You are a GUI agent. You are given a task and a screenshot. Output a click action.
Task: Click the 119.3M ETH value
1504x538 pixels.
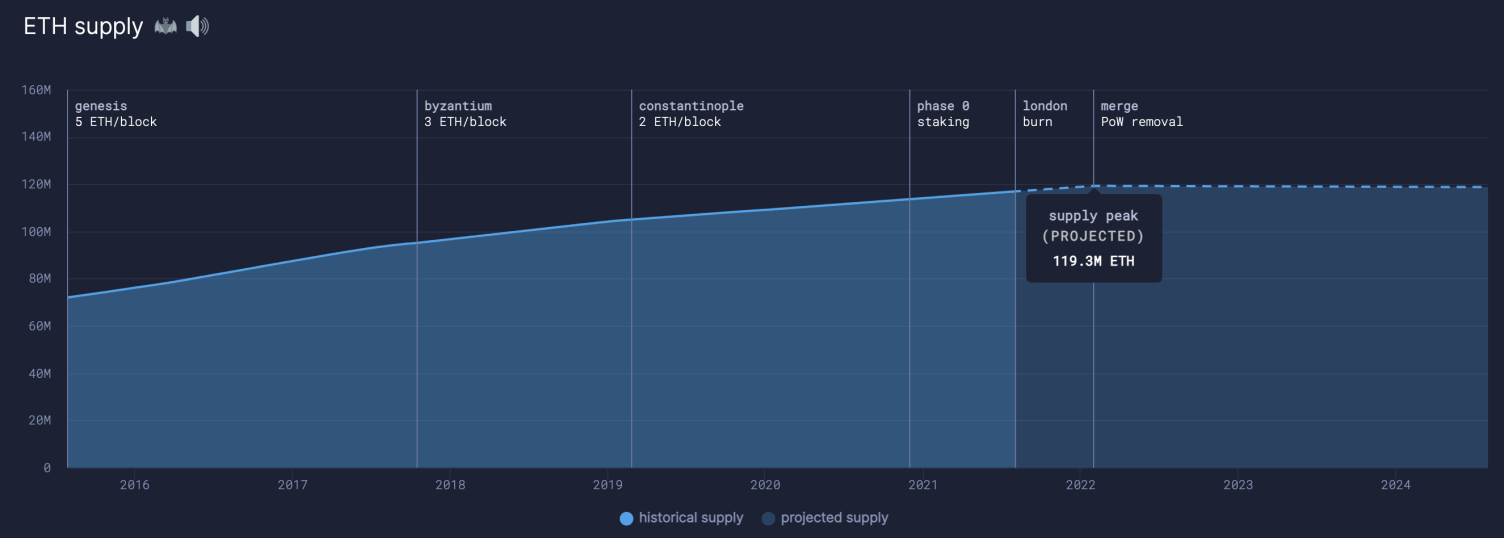pos(1093,262)
